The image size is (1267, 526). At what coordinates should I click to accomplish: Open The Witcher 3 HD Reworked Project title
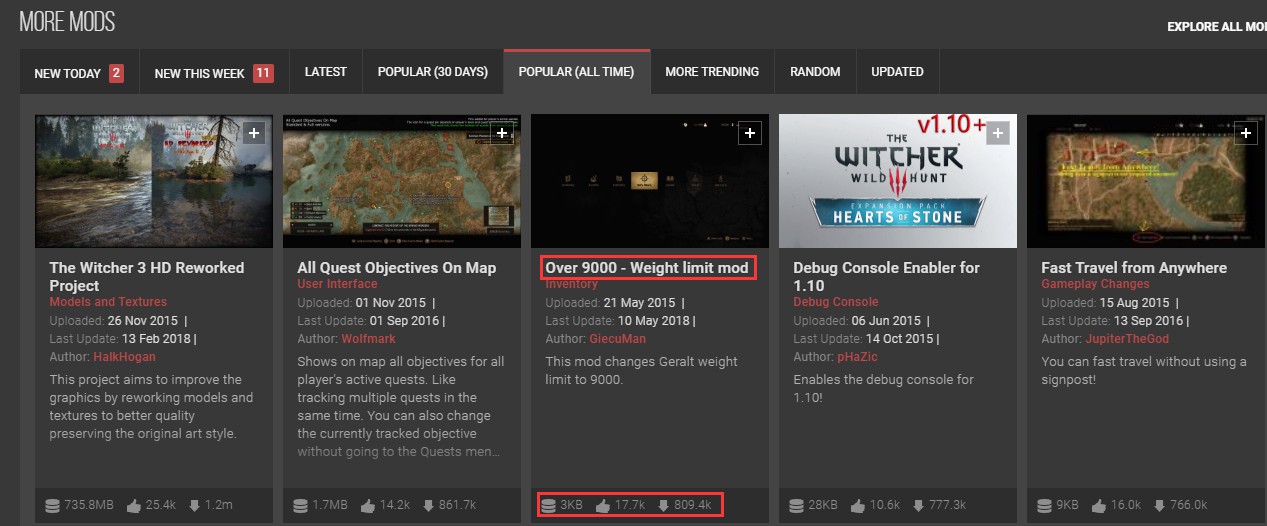pos(146,276)
